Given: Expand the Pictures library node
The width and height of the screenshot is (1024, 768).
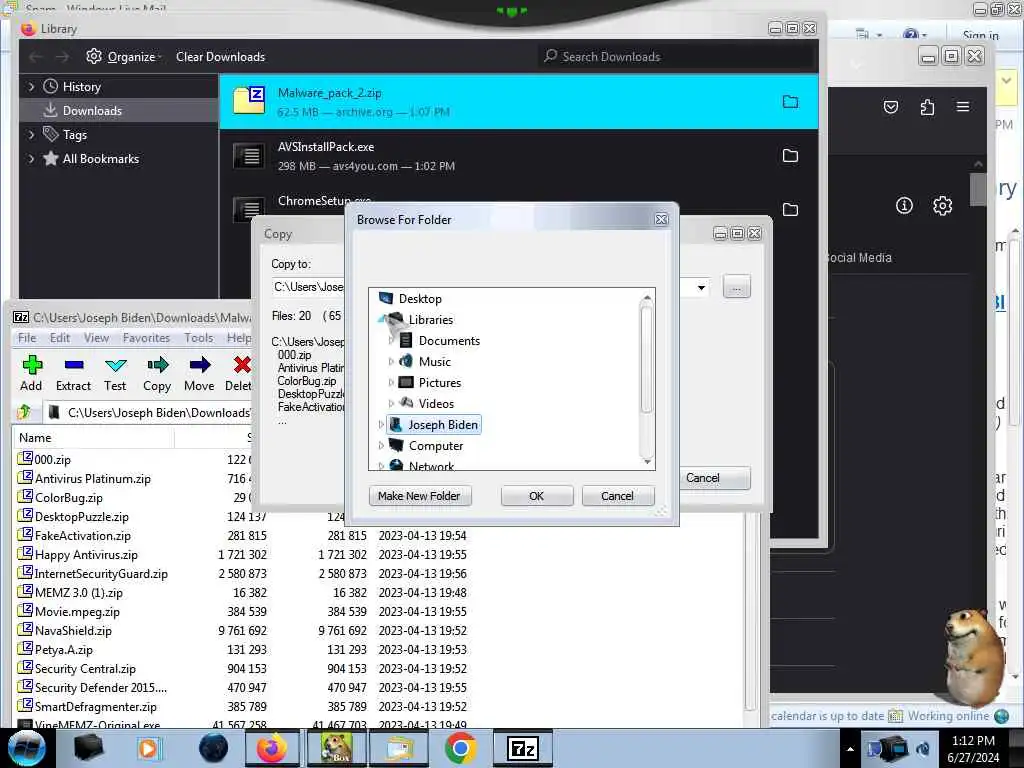Looking at the screenshot, I should pyautogui.click(x=391, y=383).
